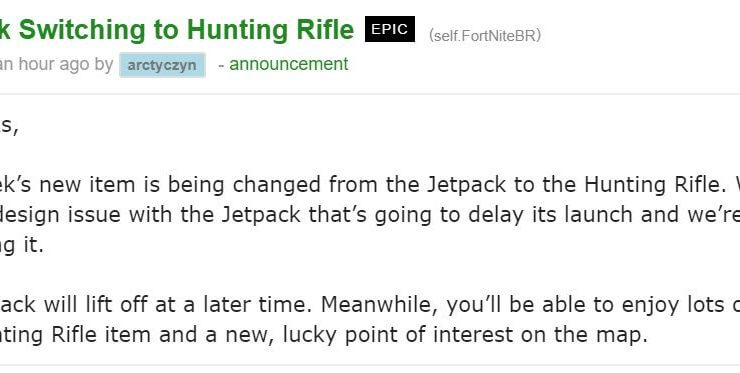The height and width of the screenshot is (373, 740).
Task: Filter posts by announcement flair
Action: 289,64
